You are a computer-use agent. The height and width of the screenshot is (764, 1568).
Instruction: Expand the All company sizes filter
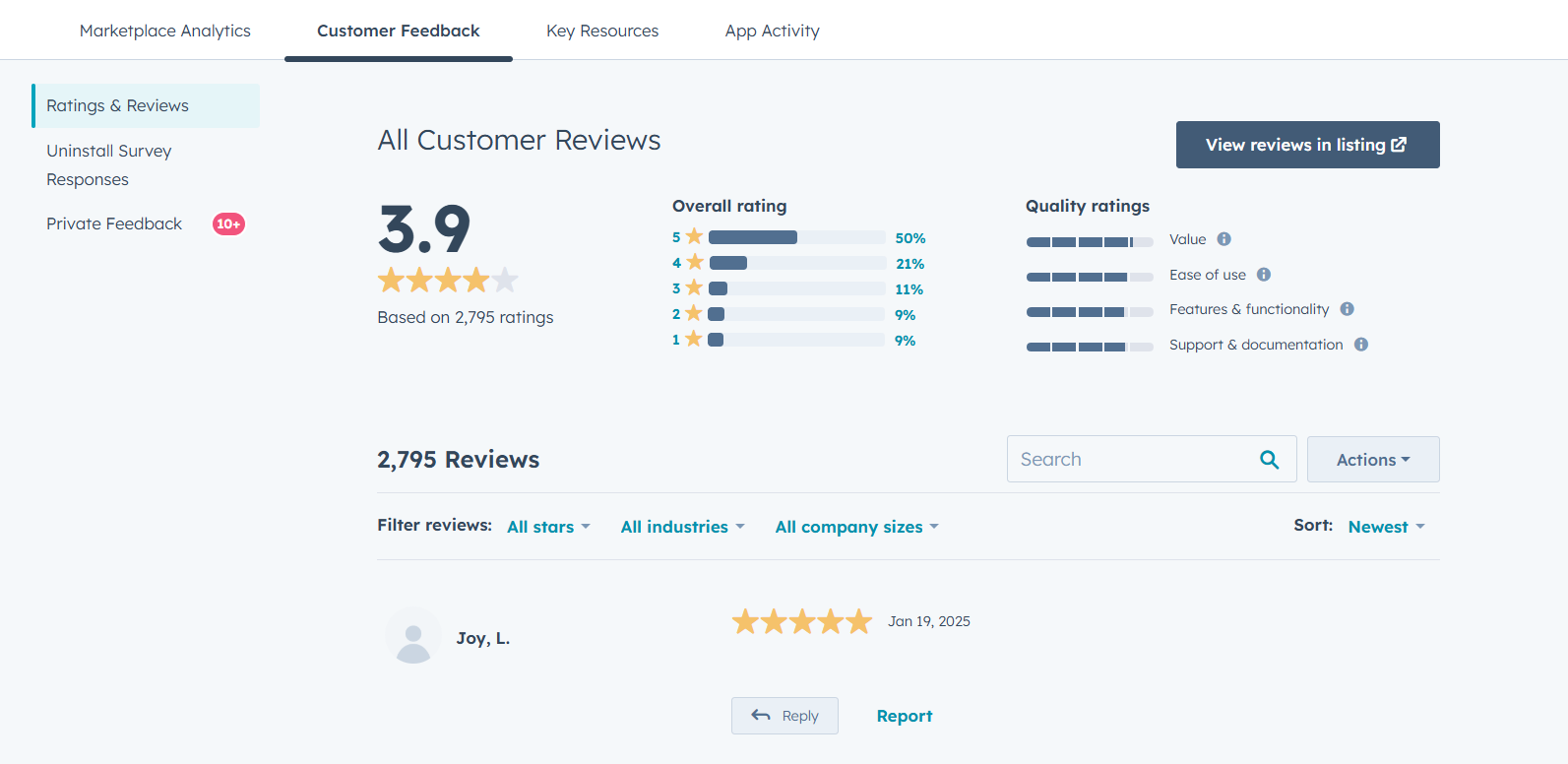click(x=856, y=527)
